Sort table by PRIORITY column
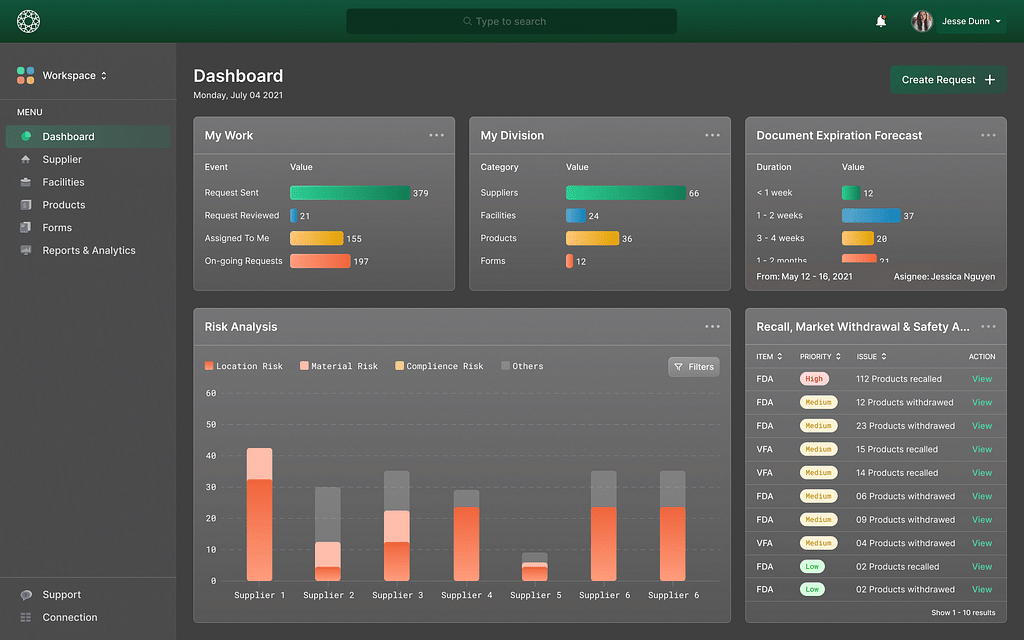The height and width of the screenshot is (640, 1024). click(x=820, y=356)
